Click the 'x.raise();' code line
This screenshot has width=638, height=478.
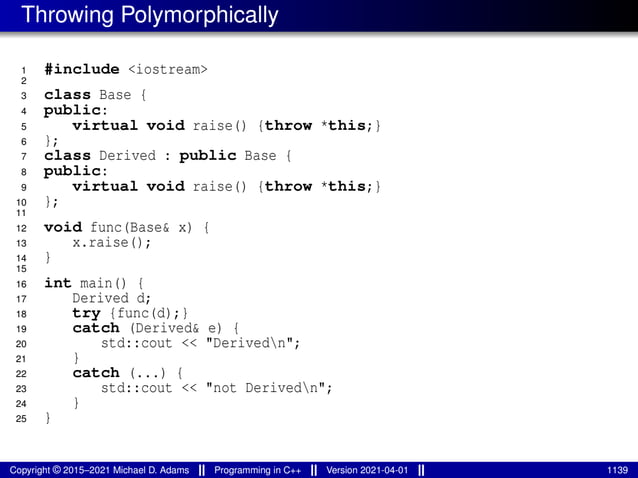click(111, 242)
